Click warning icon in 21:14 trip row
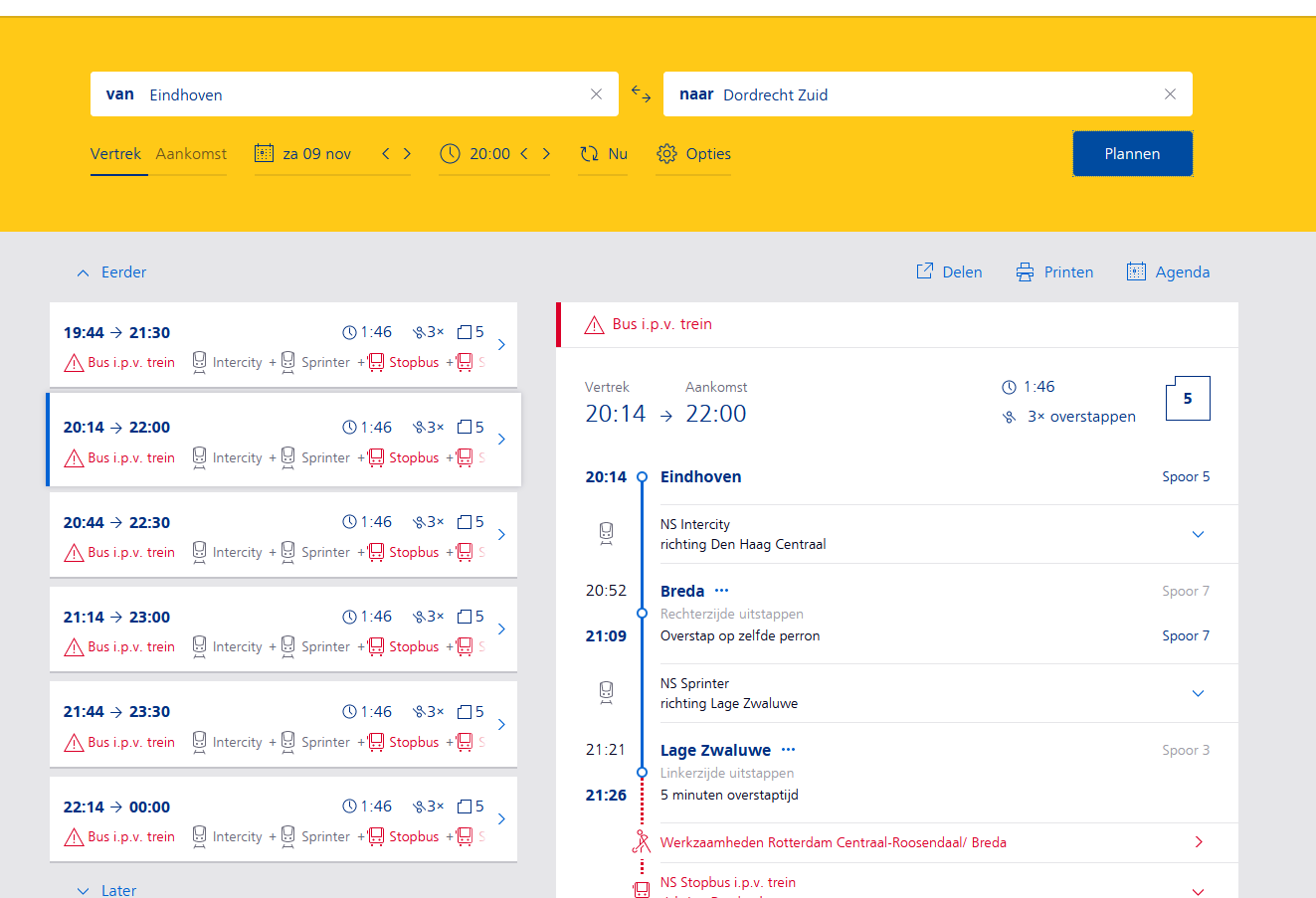The width and height of the screenshot is (1316, 898). [x=74, y=647]
